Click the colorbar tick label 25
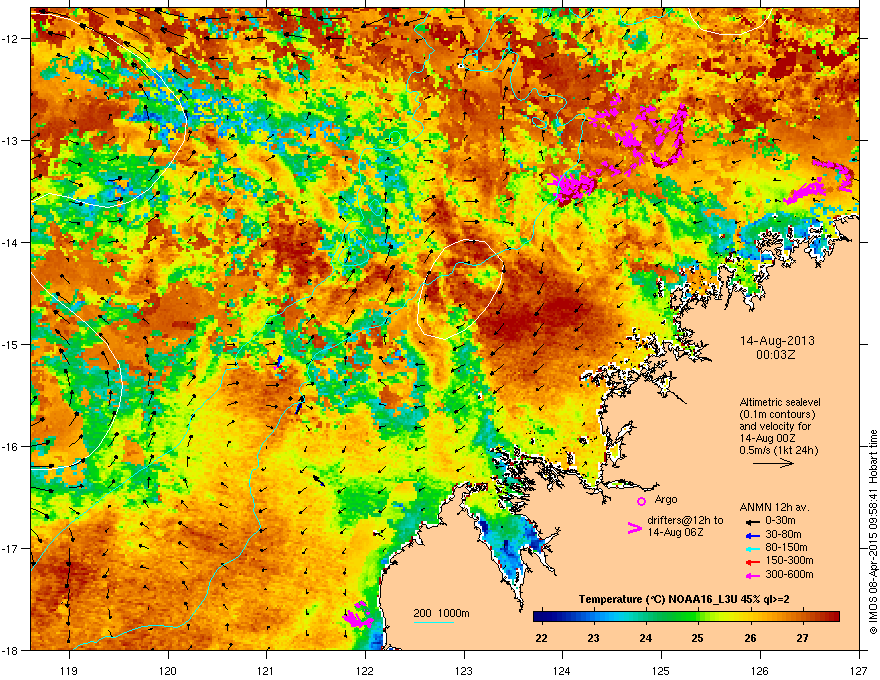The image size is (880, 680). pos(698,638)
